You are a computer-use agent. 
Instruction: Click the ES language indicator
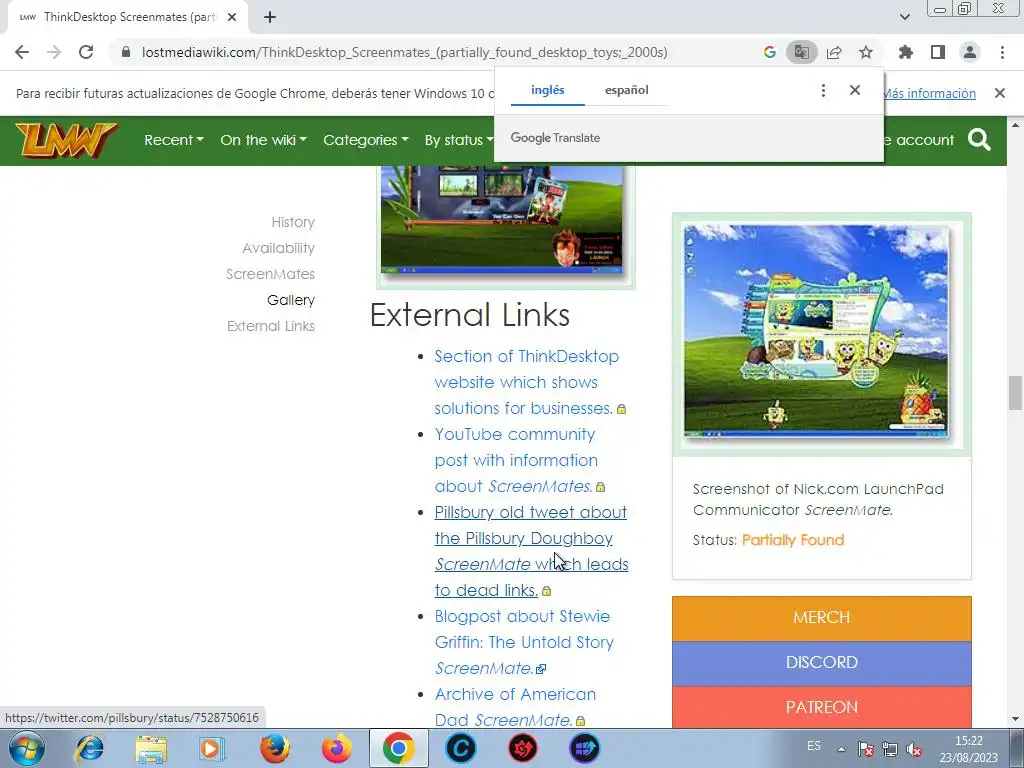coord(814,746)
